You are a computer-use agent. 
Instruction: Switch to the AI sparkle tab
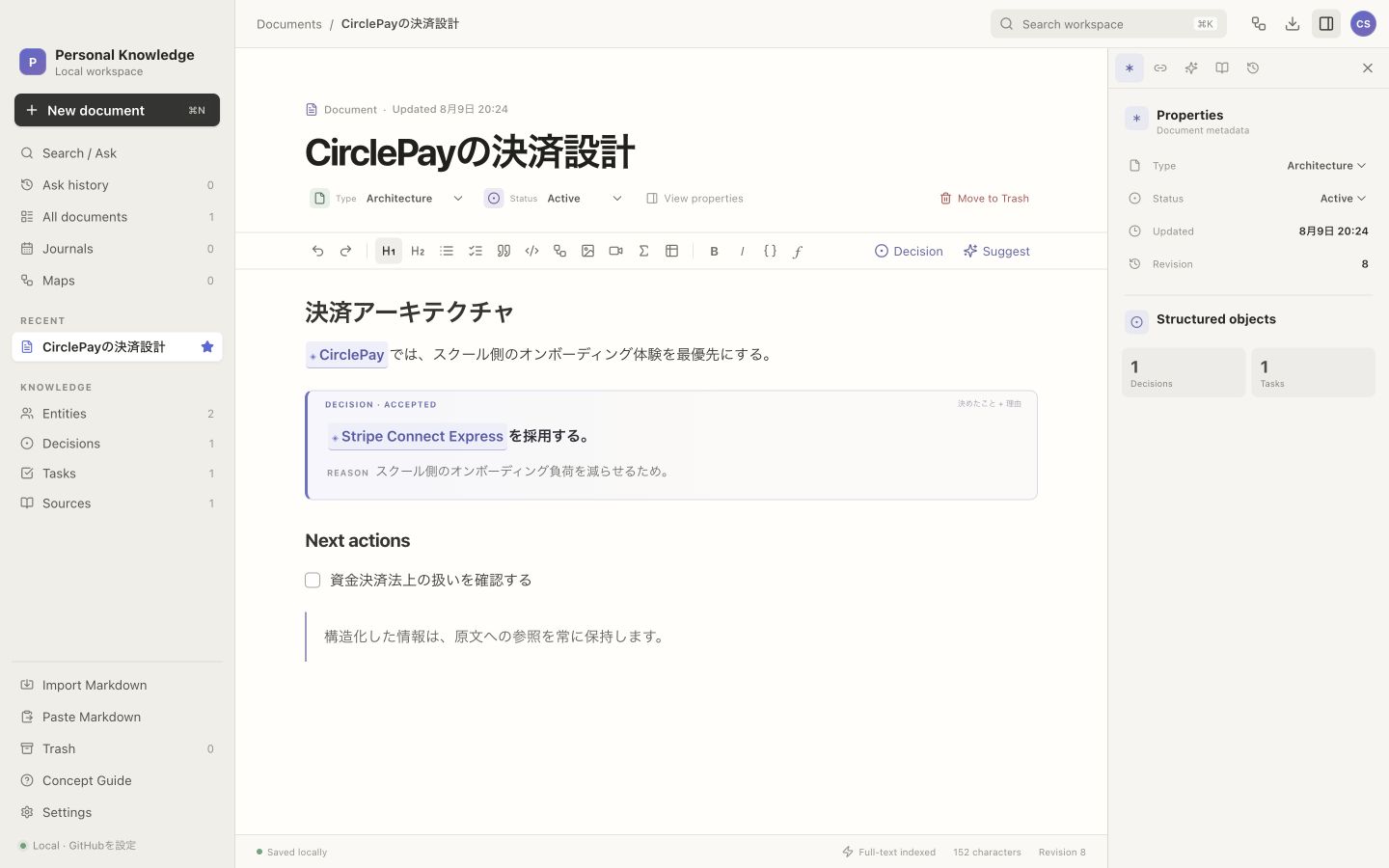click(1191, 68)
